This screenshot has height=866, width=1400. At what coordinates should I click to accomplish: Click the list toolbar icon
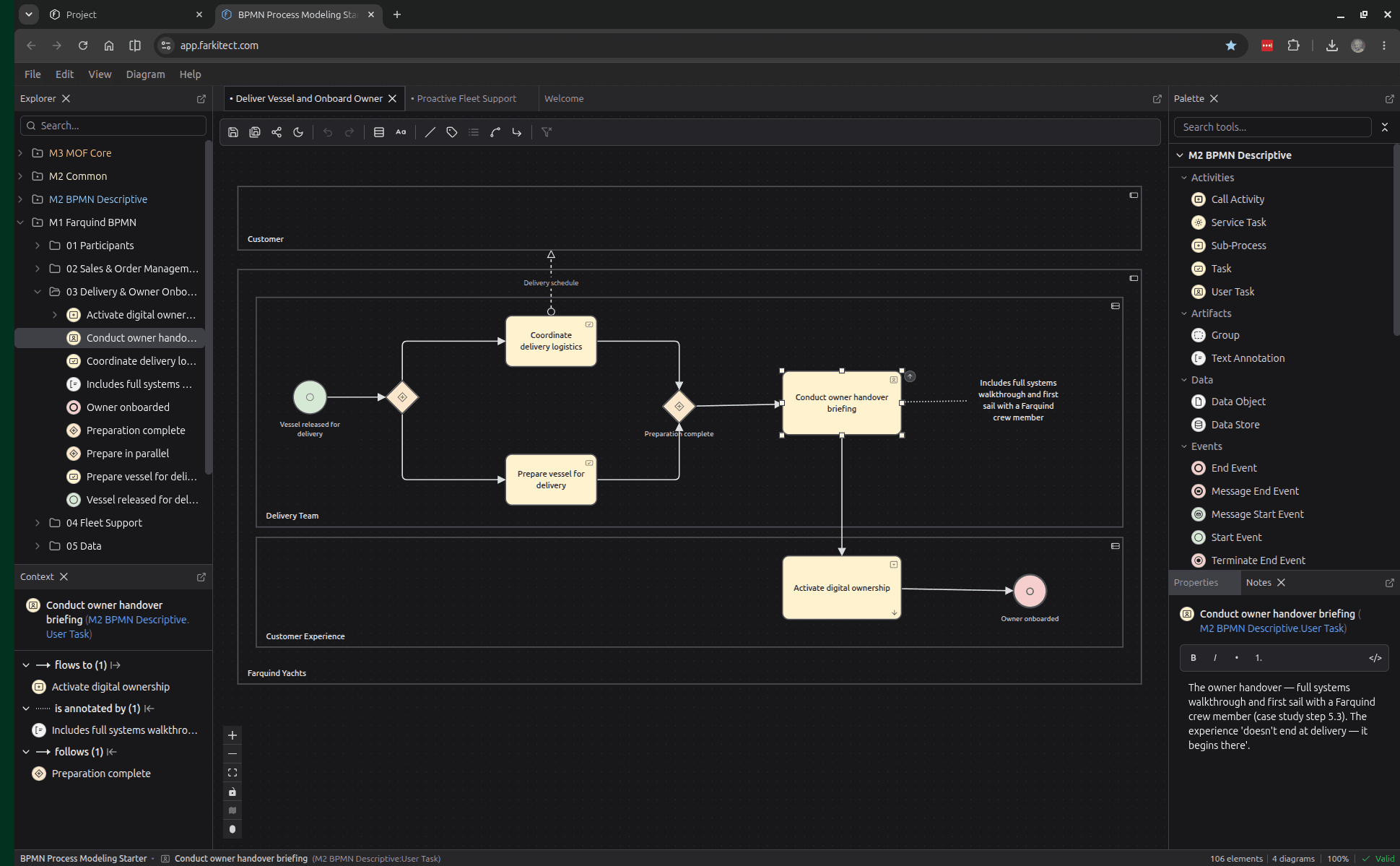474,132
